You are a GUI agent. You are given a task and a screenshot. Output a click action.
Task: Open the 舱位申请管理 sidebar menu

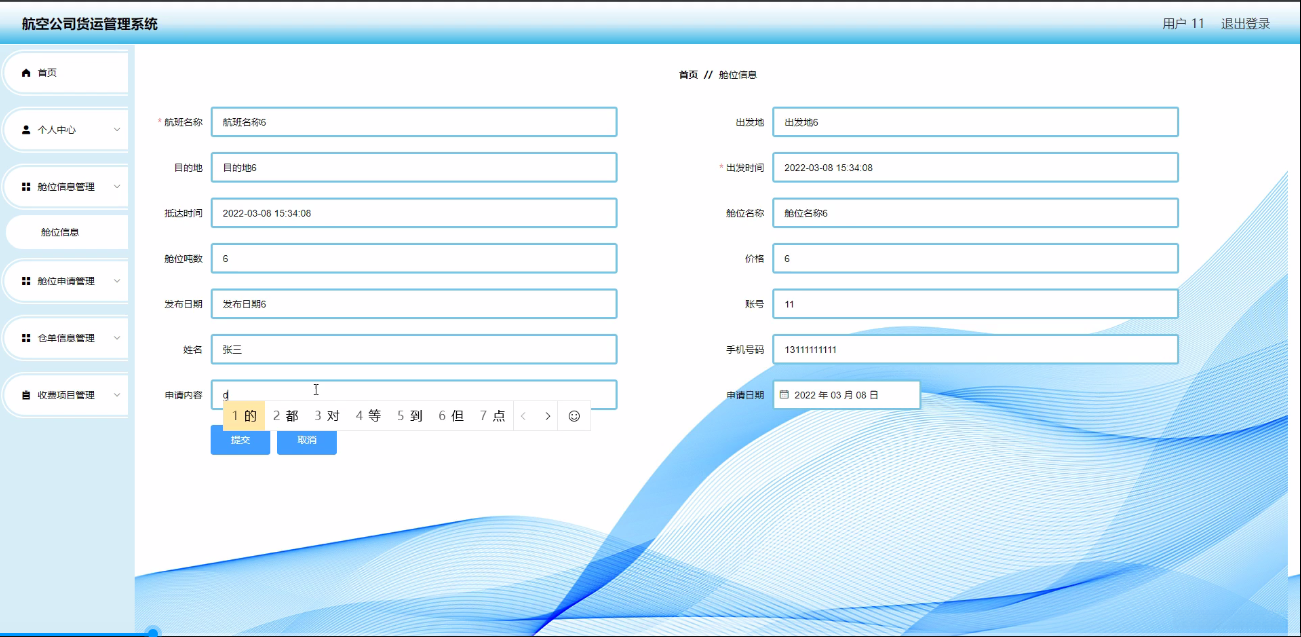click(x=66, y=281)
